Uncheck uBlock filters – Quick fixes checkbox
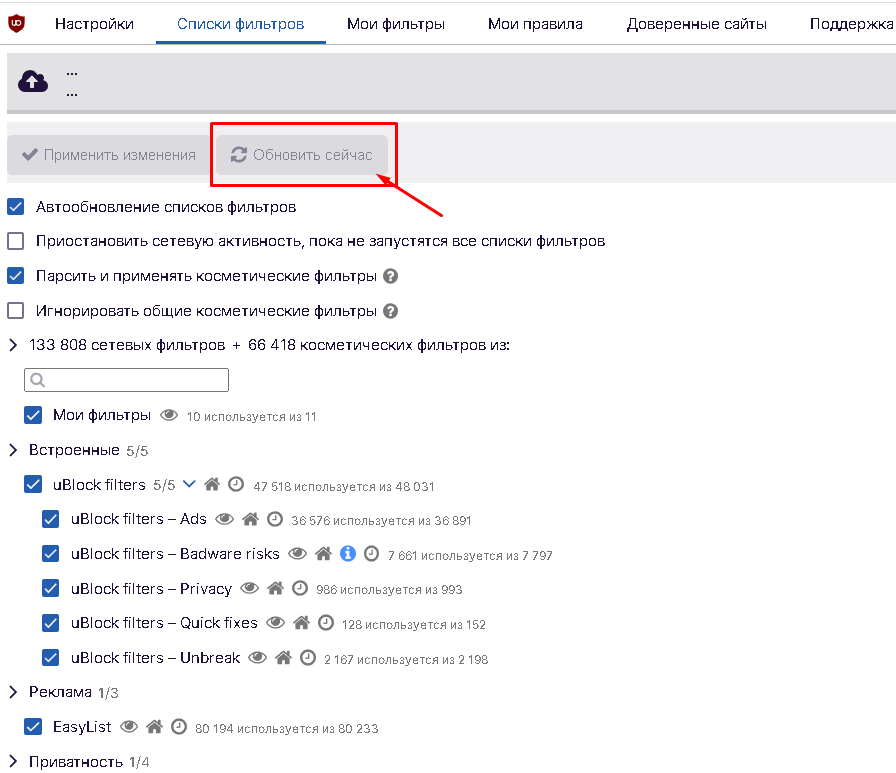This screenshot has height=773, width=896. click(51, 622)
